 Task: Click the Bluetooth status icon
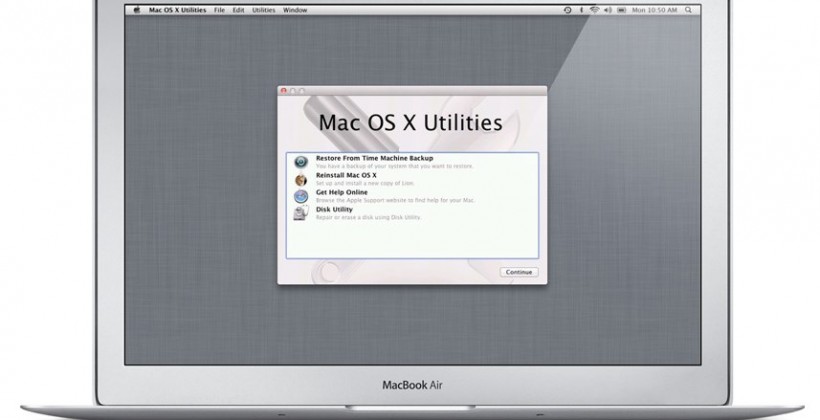[581, 10]
